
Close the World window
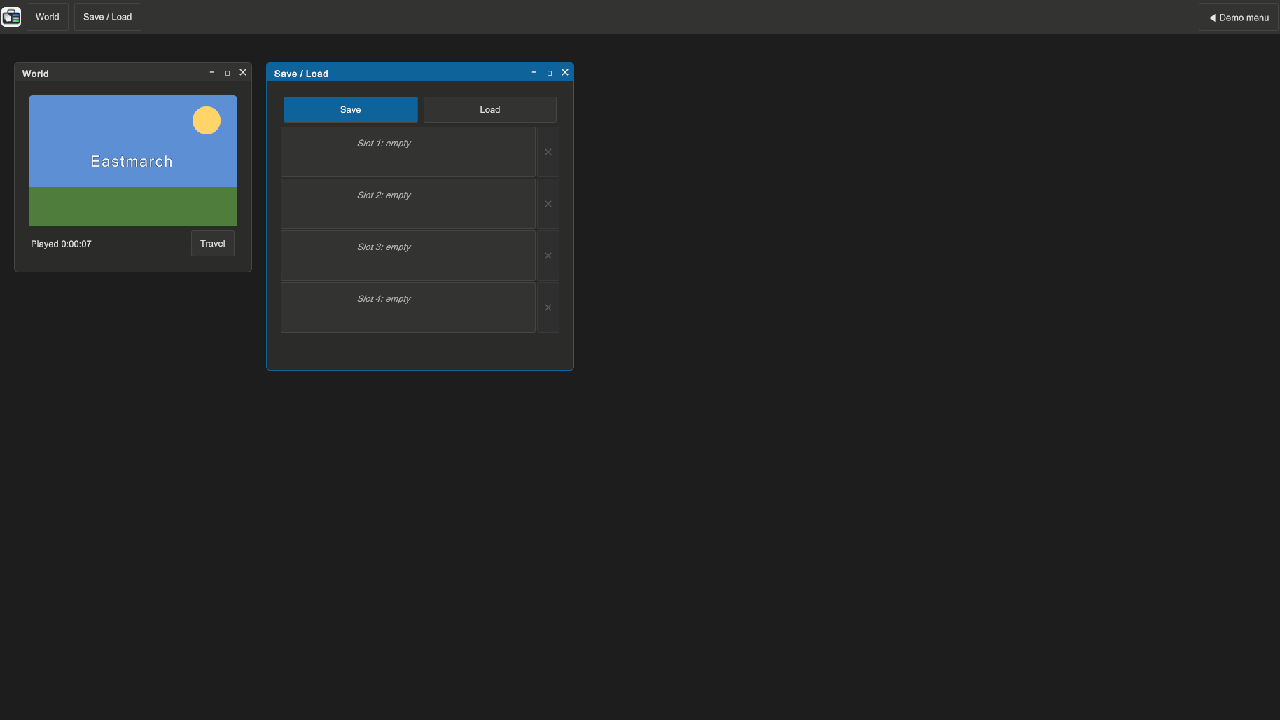tap(242, 73)
